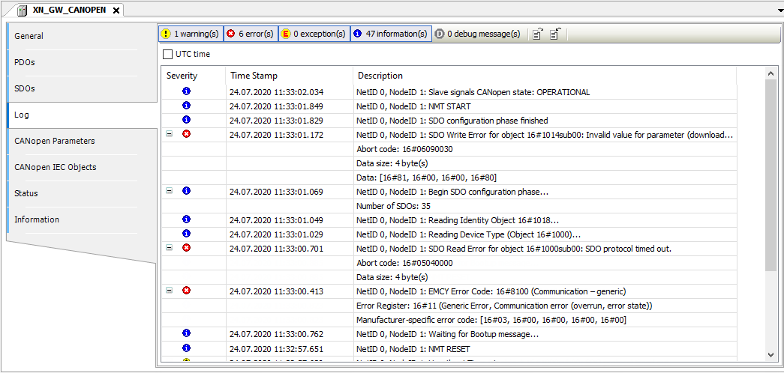Toggle the 47 information(s) filter
Image resolution: width=784 pixels, height=373 pixels.
pyautogui.click(x=390, y=34)
